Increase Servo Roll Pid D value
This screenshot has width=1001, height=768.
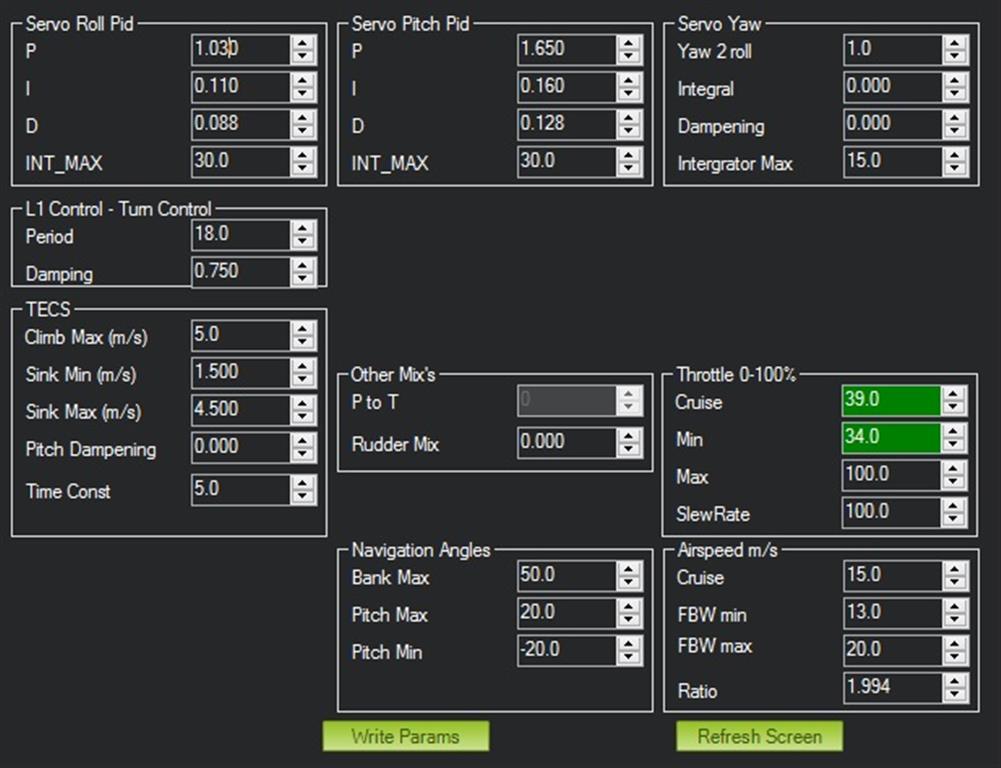pyautogui.click(x=303, y=117)
